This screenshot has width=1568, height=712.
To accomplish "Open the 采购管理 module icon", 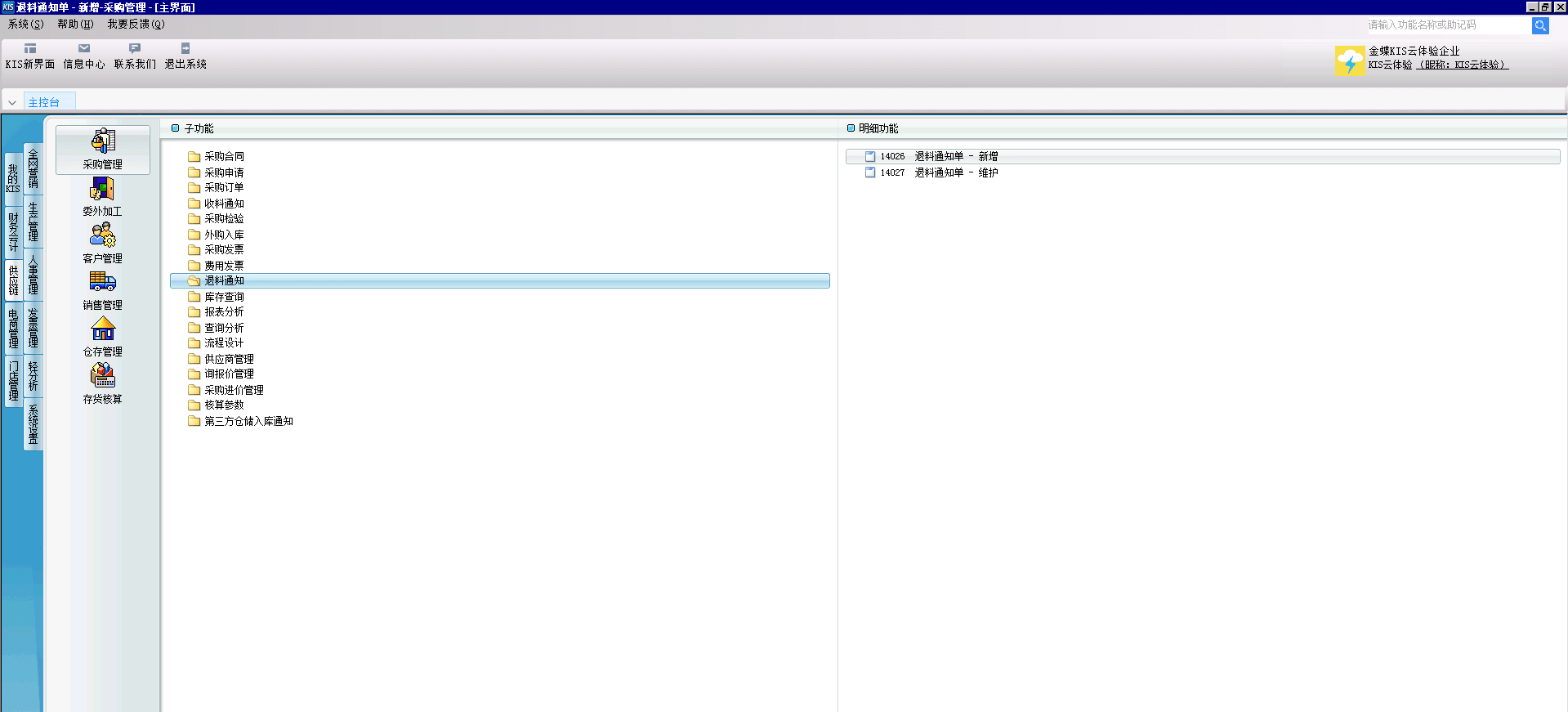I will point(103,141).
